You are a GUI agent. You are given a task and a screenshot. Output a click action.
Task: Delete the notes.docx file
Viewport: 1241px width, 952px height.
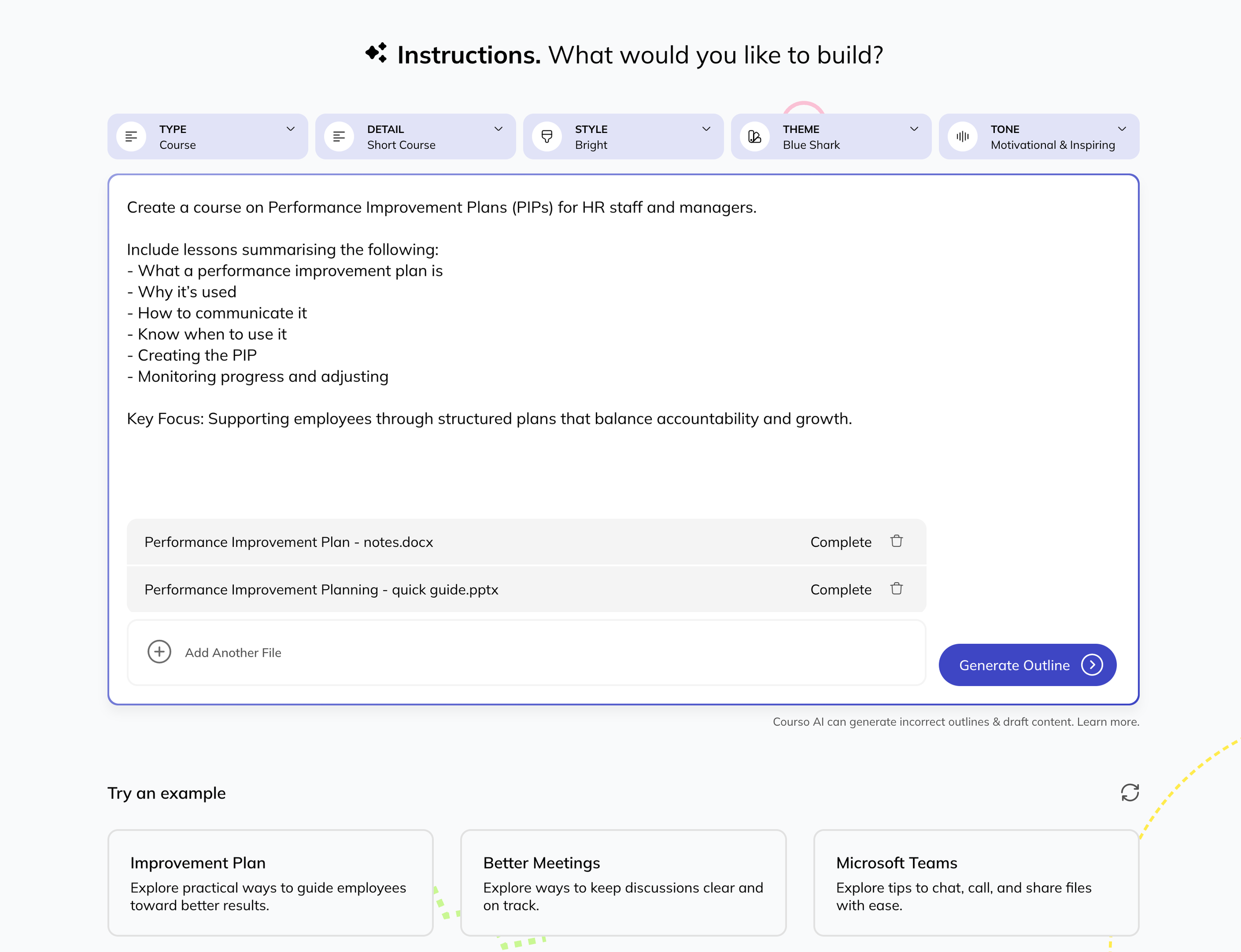896,541
